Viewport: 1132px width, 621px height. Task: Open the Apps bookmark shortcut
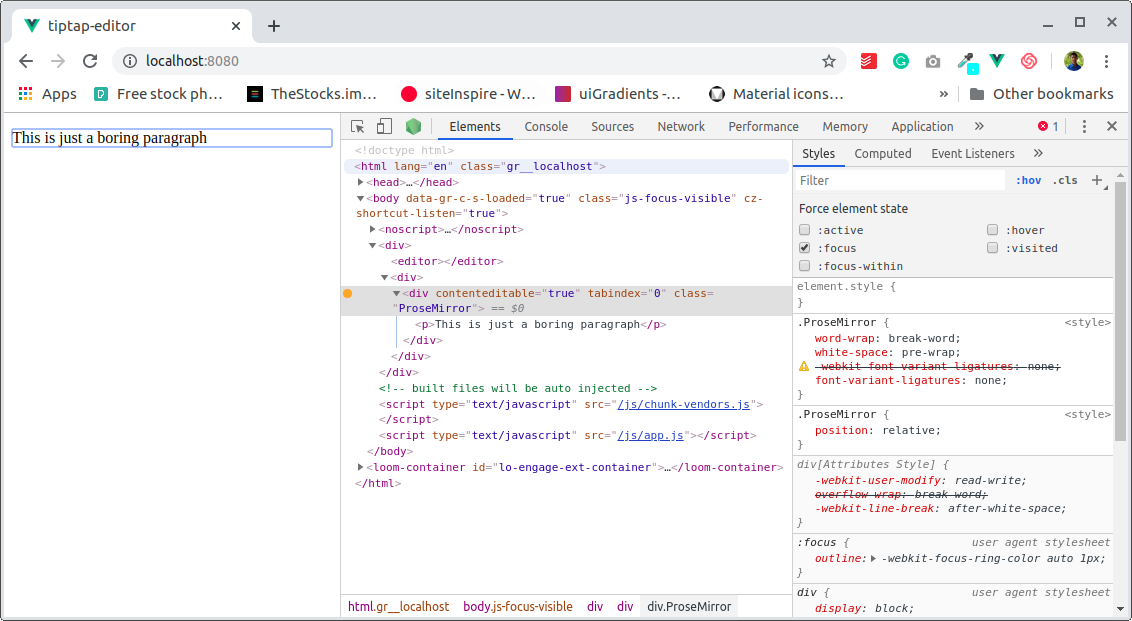(x=48, y=94)
